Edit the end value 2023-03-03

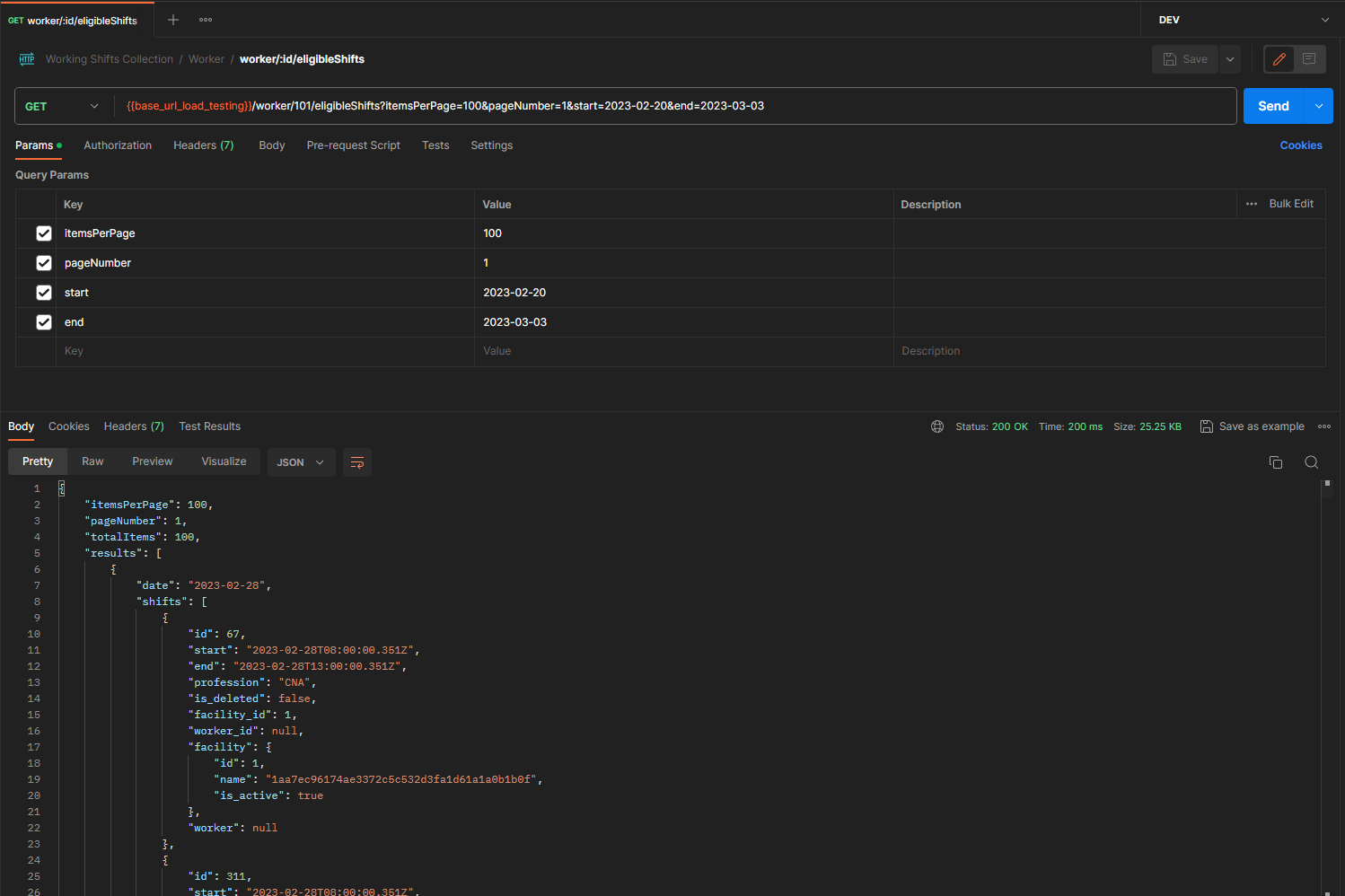click(684, 322)
